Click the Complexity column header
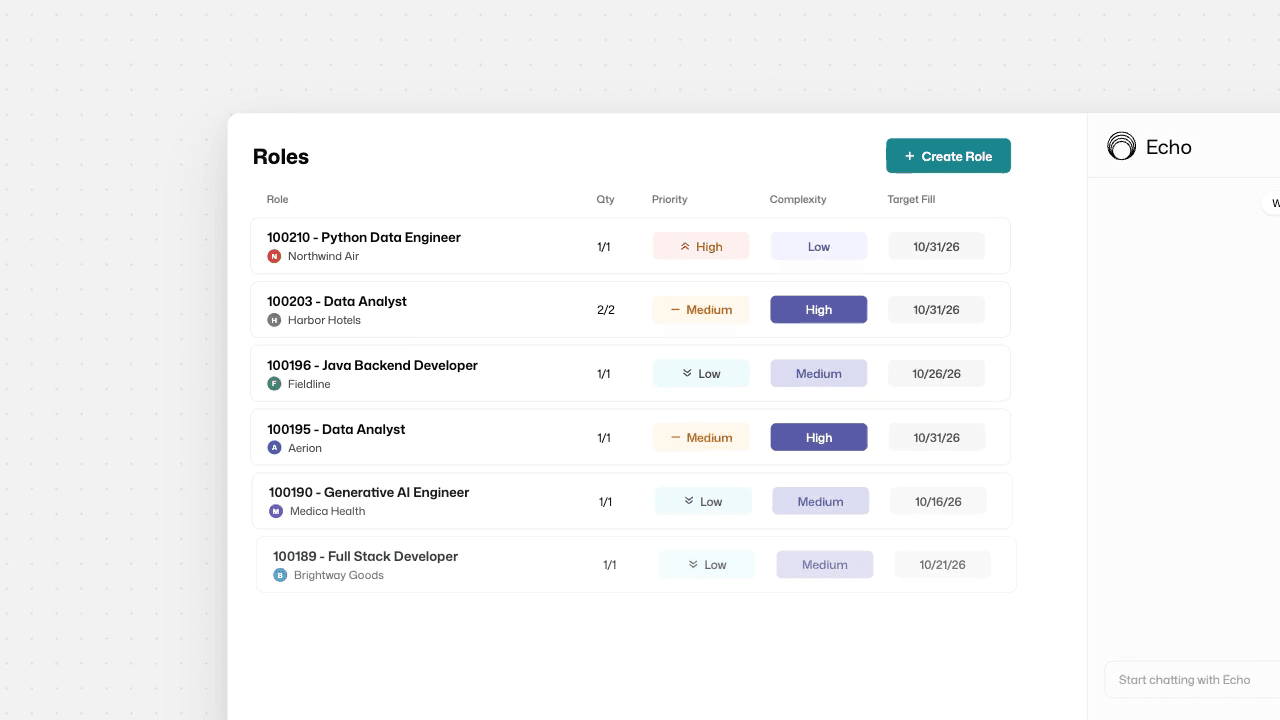Screen dimensions: 1280x720 click(x=798, y=199)
